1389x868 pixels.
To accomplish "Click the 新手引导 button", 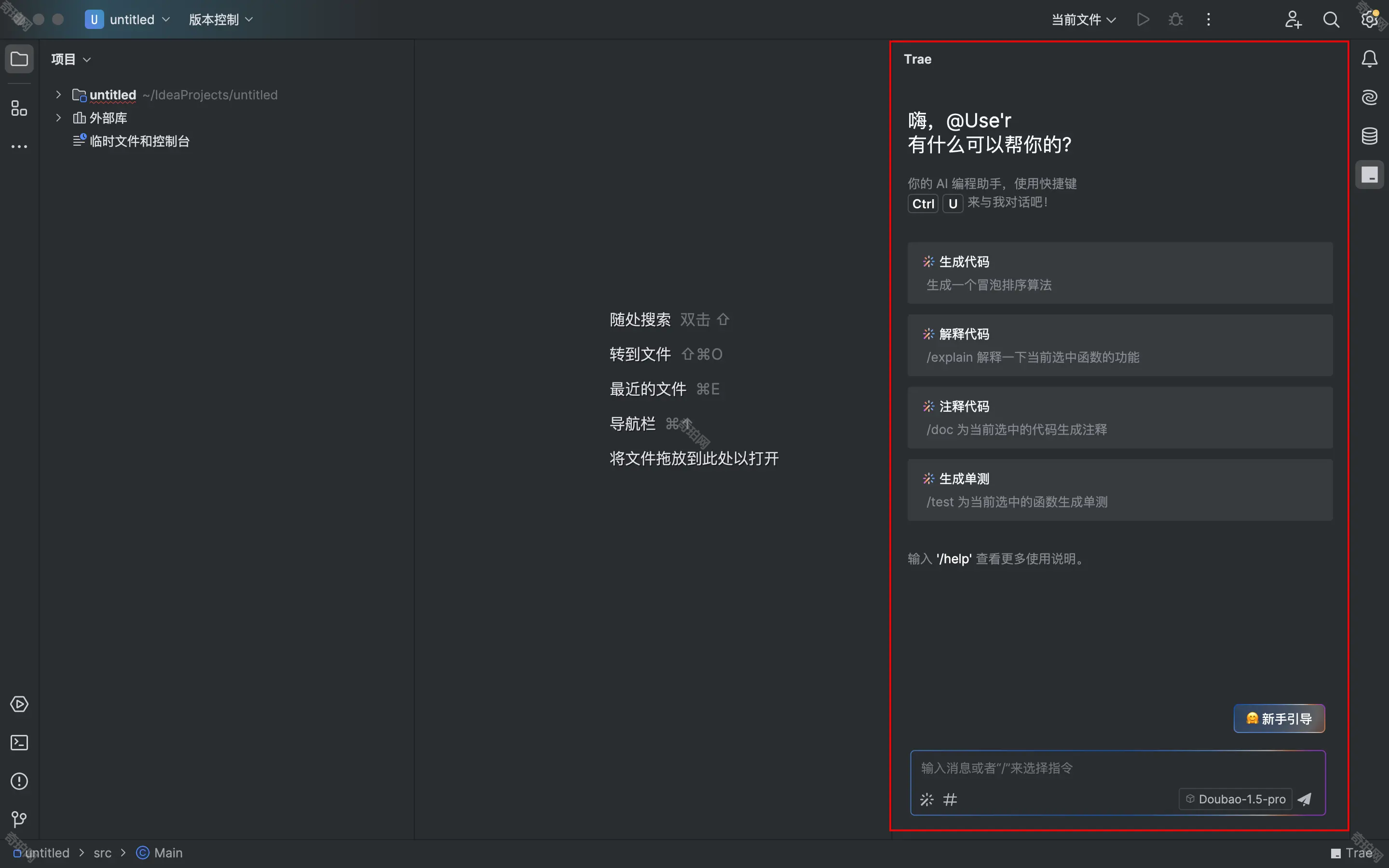I will tap(1279, 719).
